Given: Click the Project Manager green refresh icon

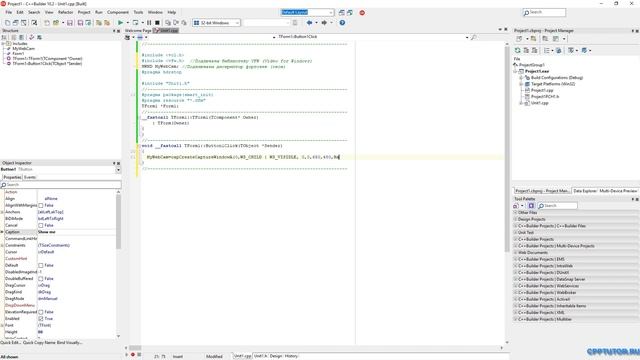Looking at the screenshot, I should coord(518,50).
